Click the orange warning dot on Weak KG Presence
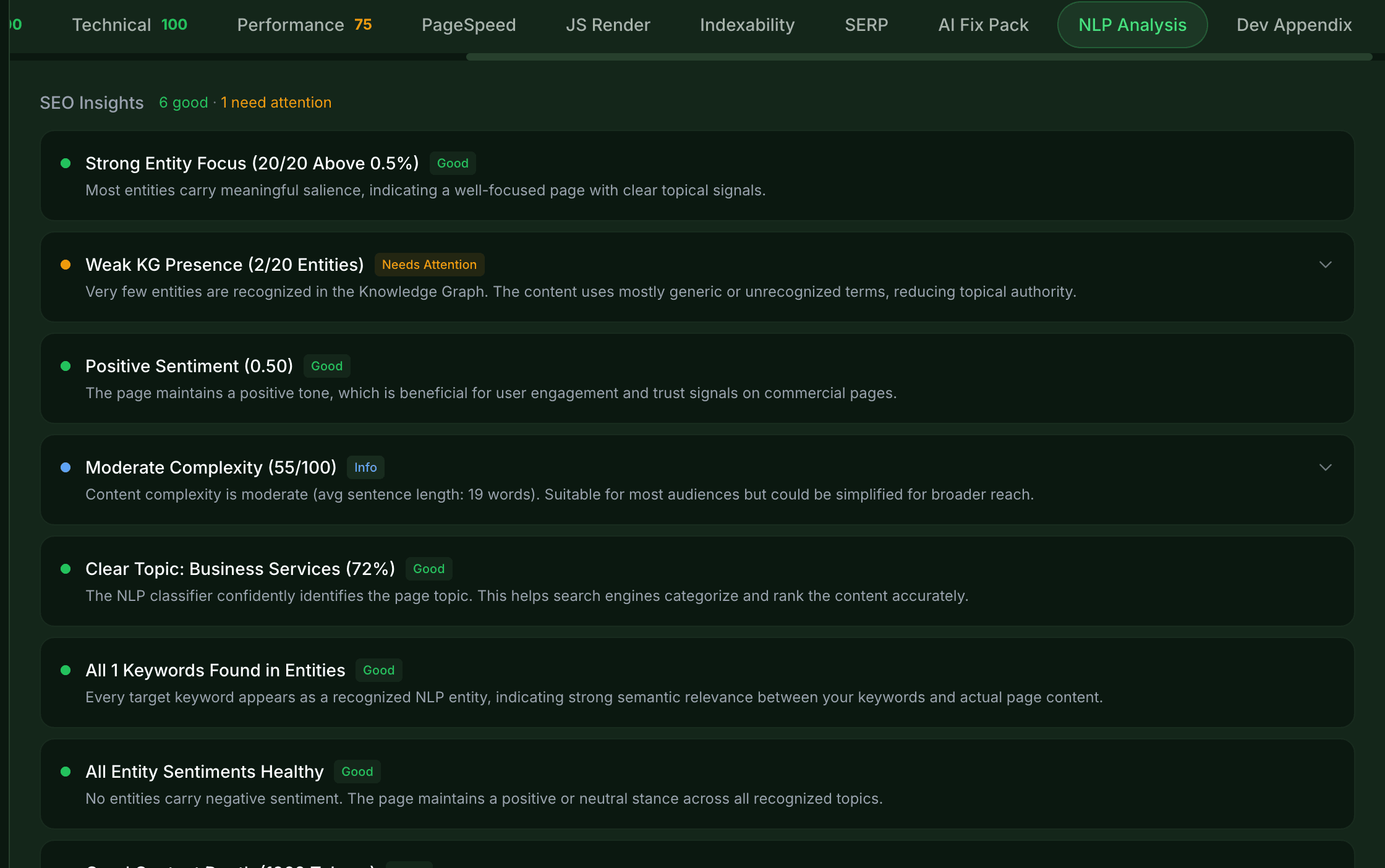The image size is (1385, 868). coord(66,265)
